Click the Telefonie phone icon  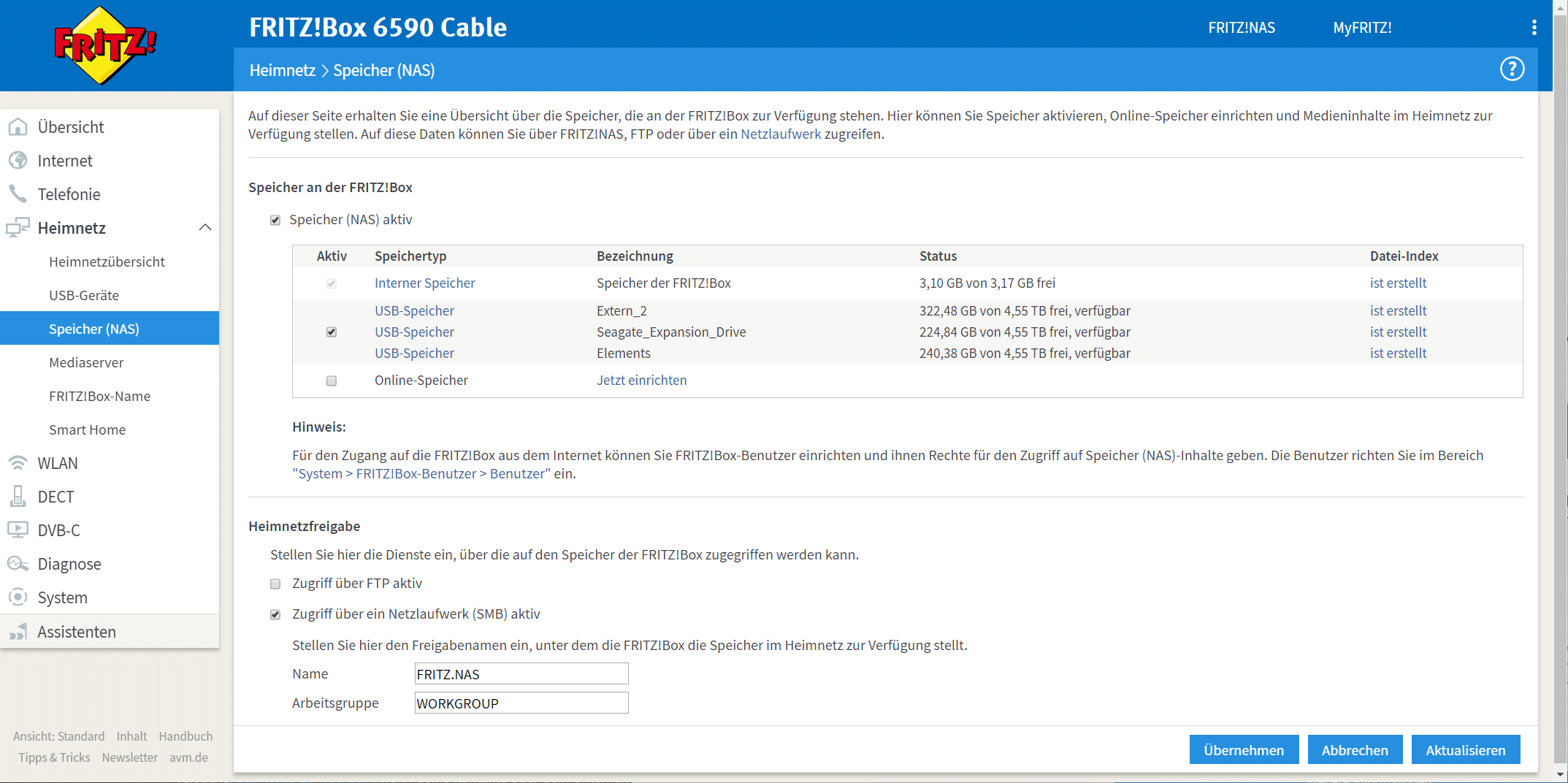point(18,194)
